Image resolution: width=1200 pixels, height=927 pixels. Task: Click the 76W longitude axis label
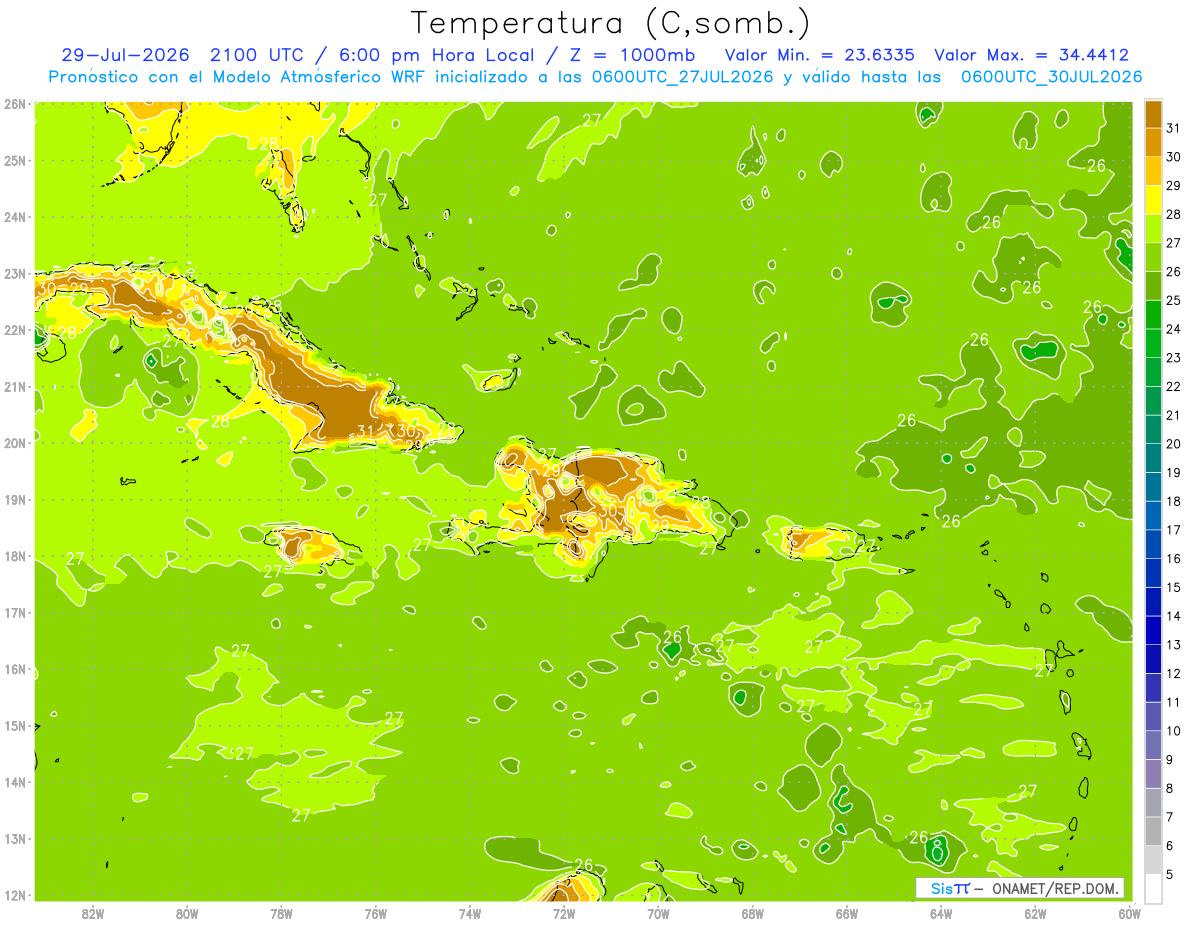[x=376, y=913]
